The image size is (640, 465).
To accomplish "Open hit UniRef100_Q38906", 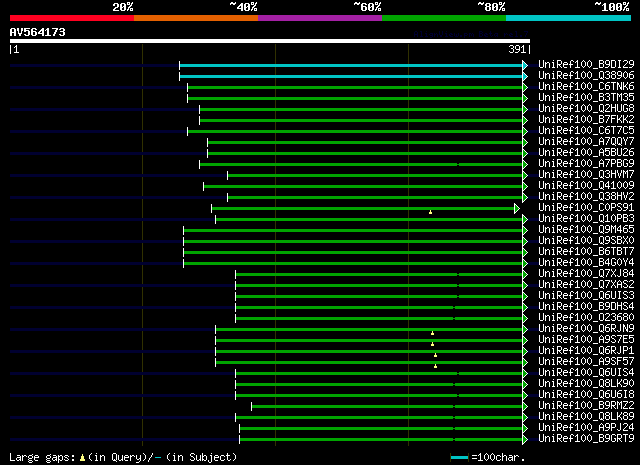I will [x=586, y=75].
